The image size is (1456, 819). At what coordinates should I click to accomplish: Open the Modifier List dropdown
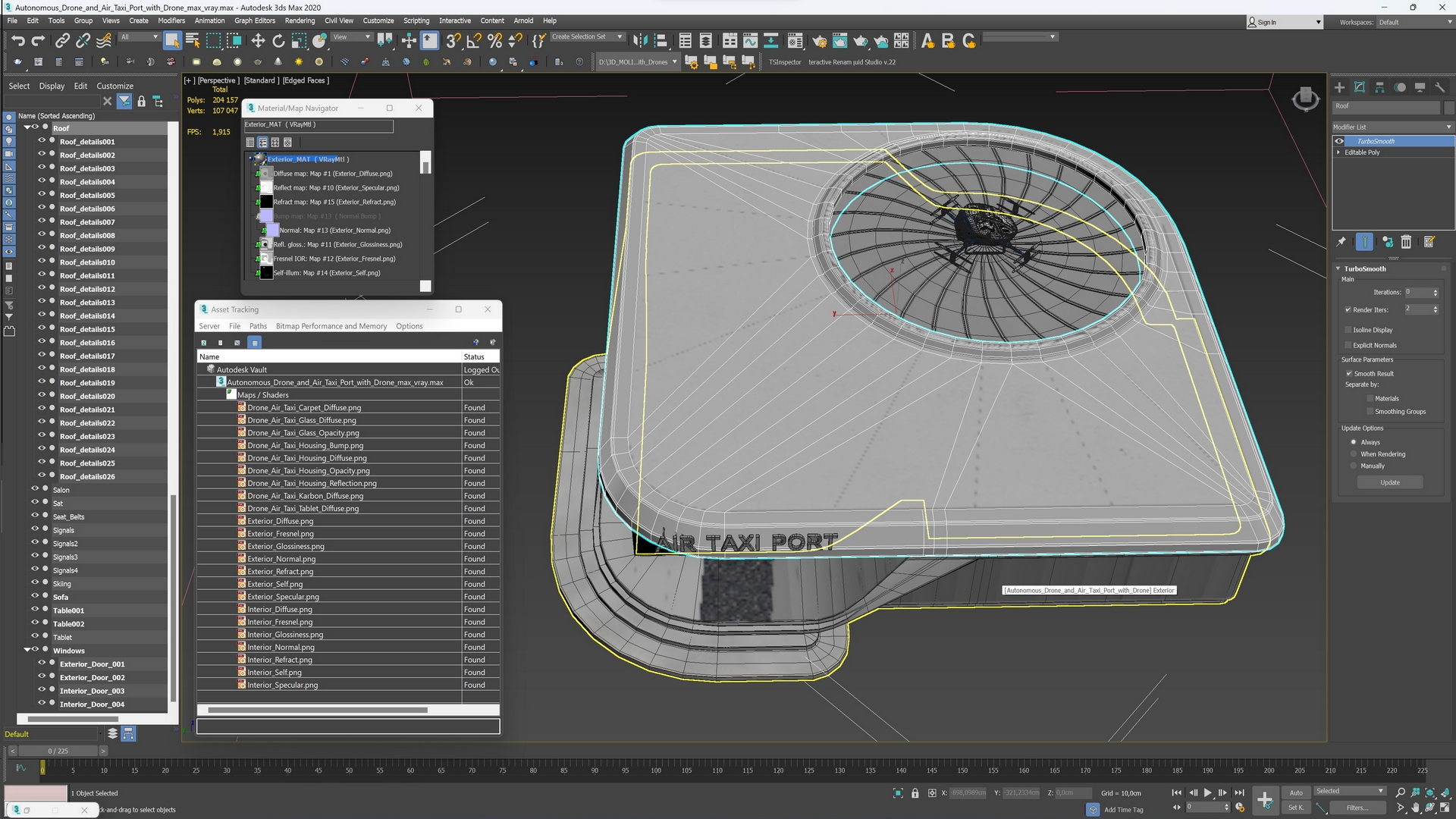tap(1392, 127)
